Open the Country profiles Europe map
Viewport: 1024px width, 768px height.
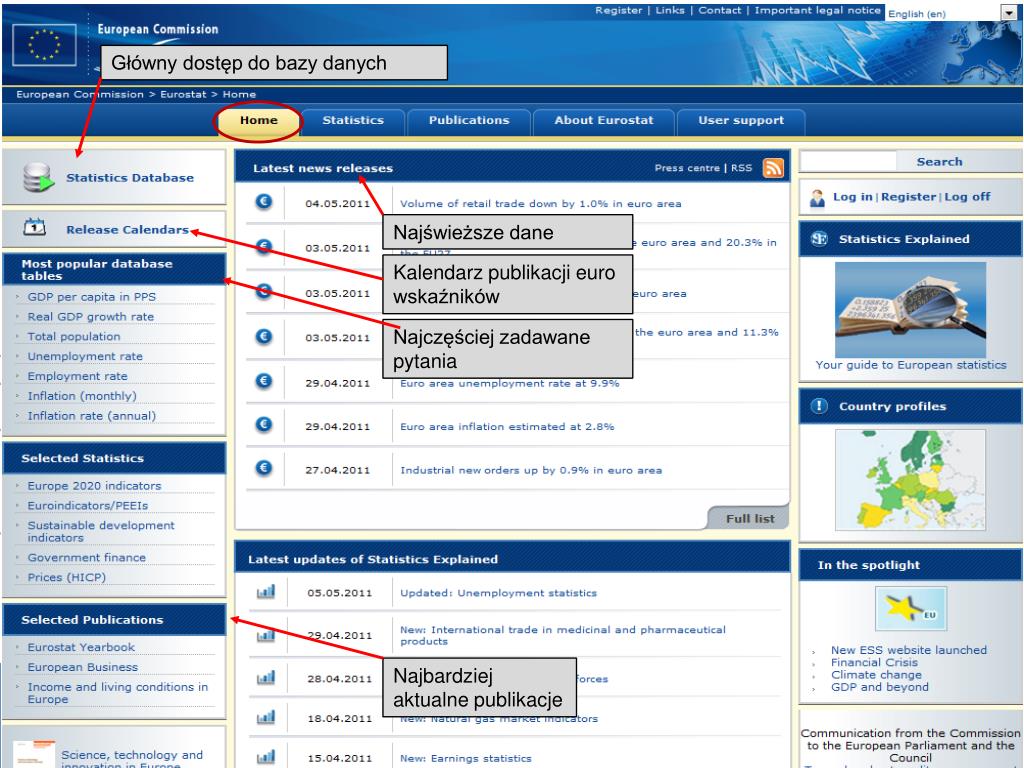click(x=910, y=479)
